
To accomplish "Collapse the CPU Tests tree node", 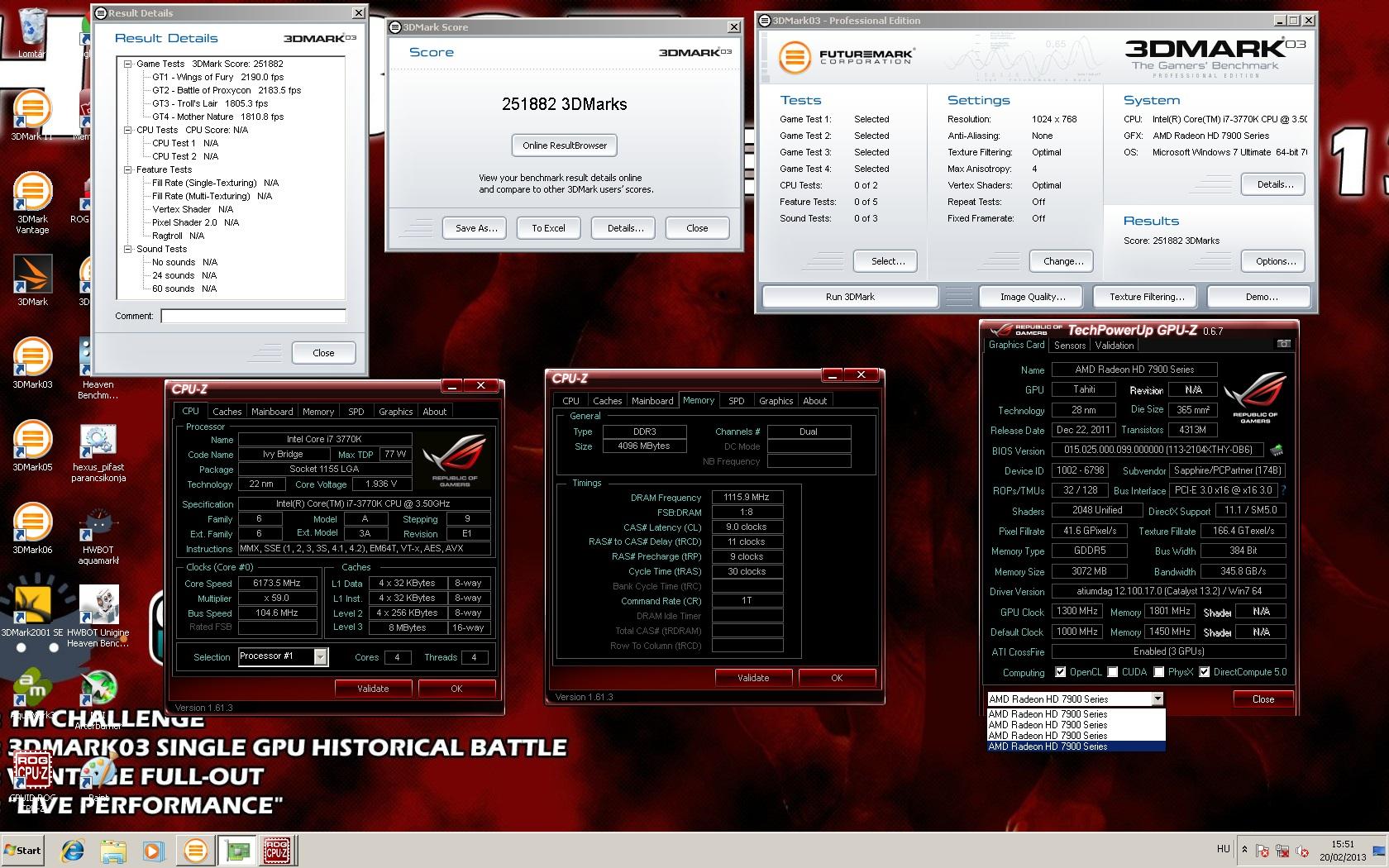I will tap(128, 130).
